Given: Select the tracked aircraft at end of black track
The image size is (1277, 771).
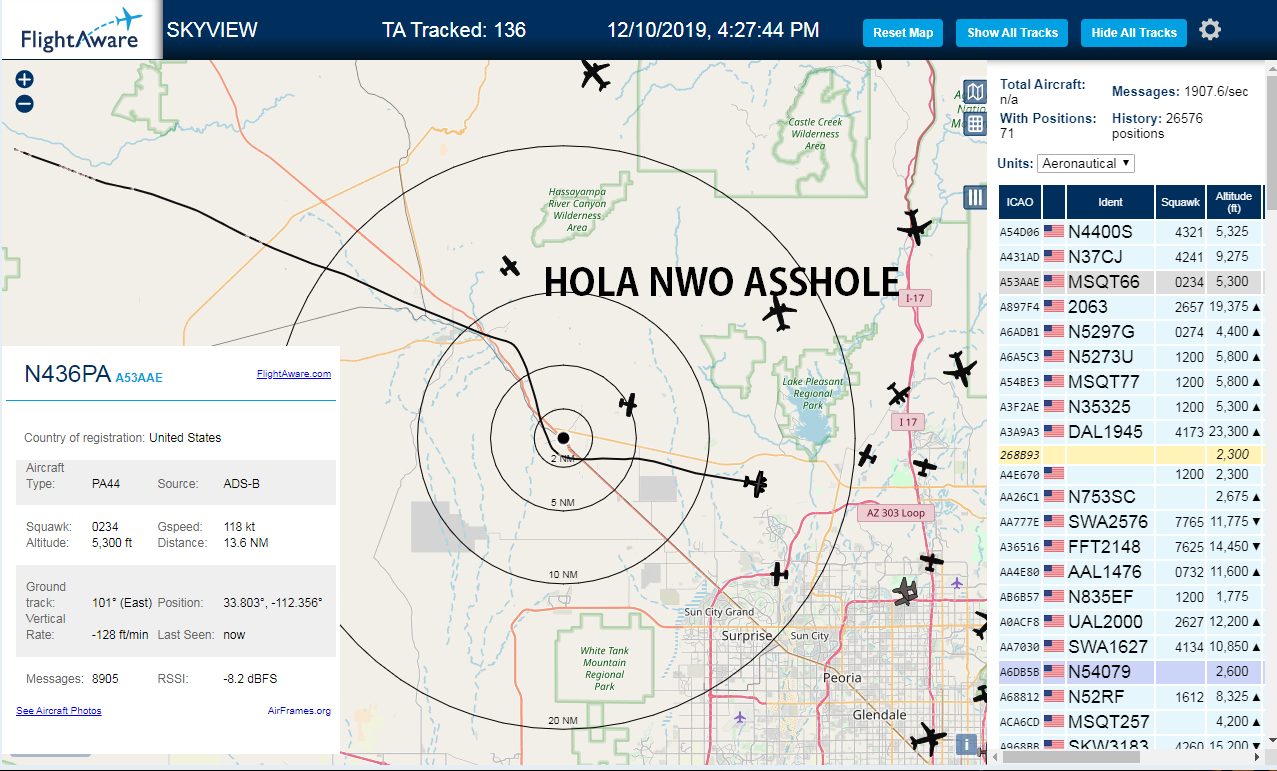Looking at the screenshot, I should tap(758, 484).
